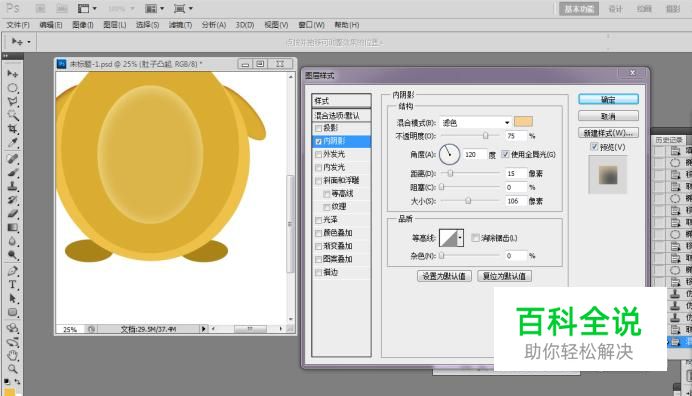Image resolution: width=692 pixels, height=396 pixels.
Task: Enable the 投影 drop shadow checkbox
Action: [x=318, y=128]
